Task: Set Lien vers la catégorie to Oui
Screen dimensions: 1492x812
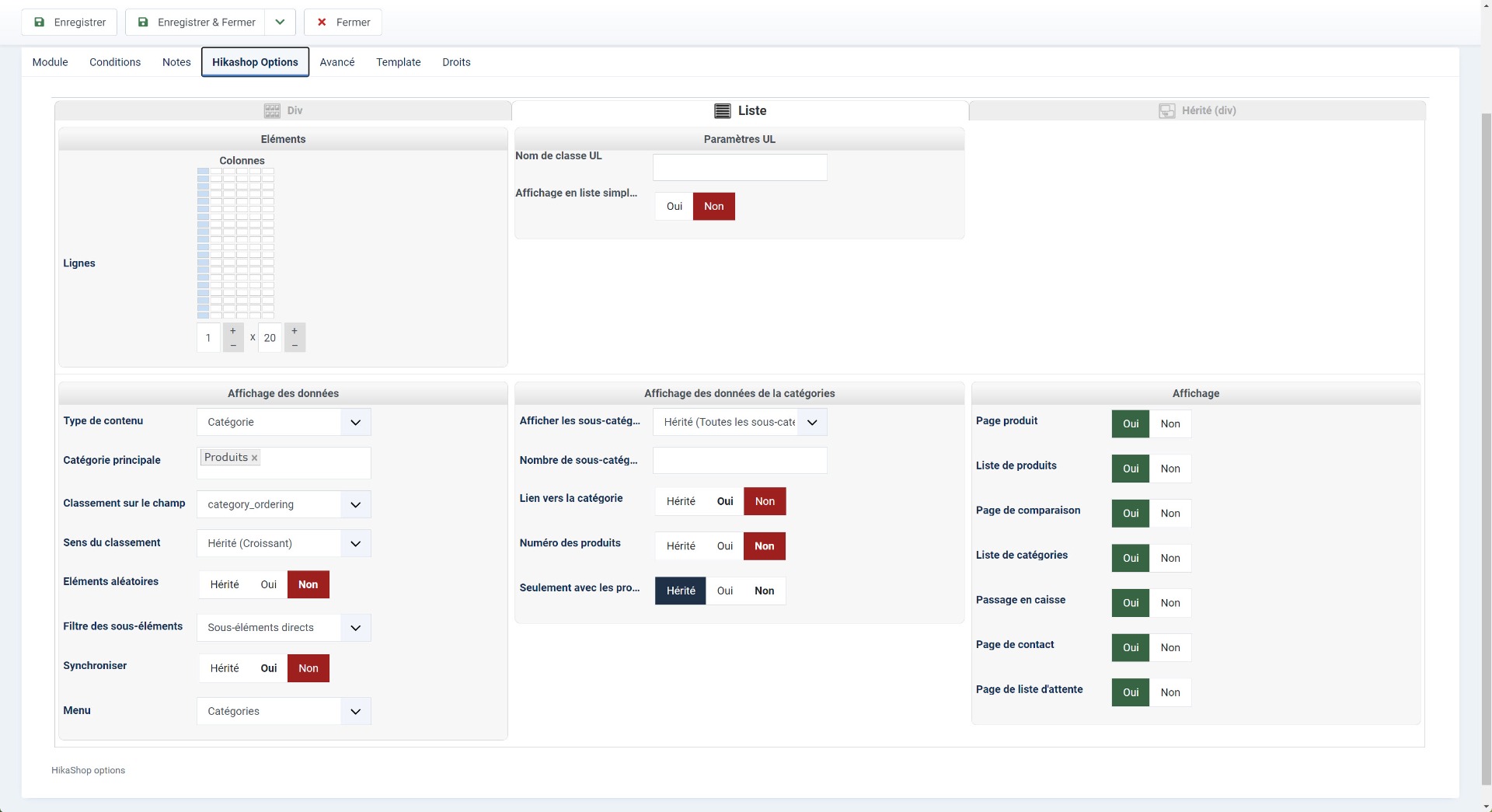Action: [x=725, y=501]
